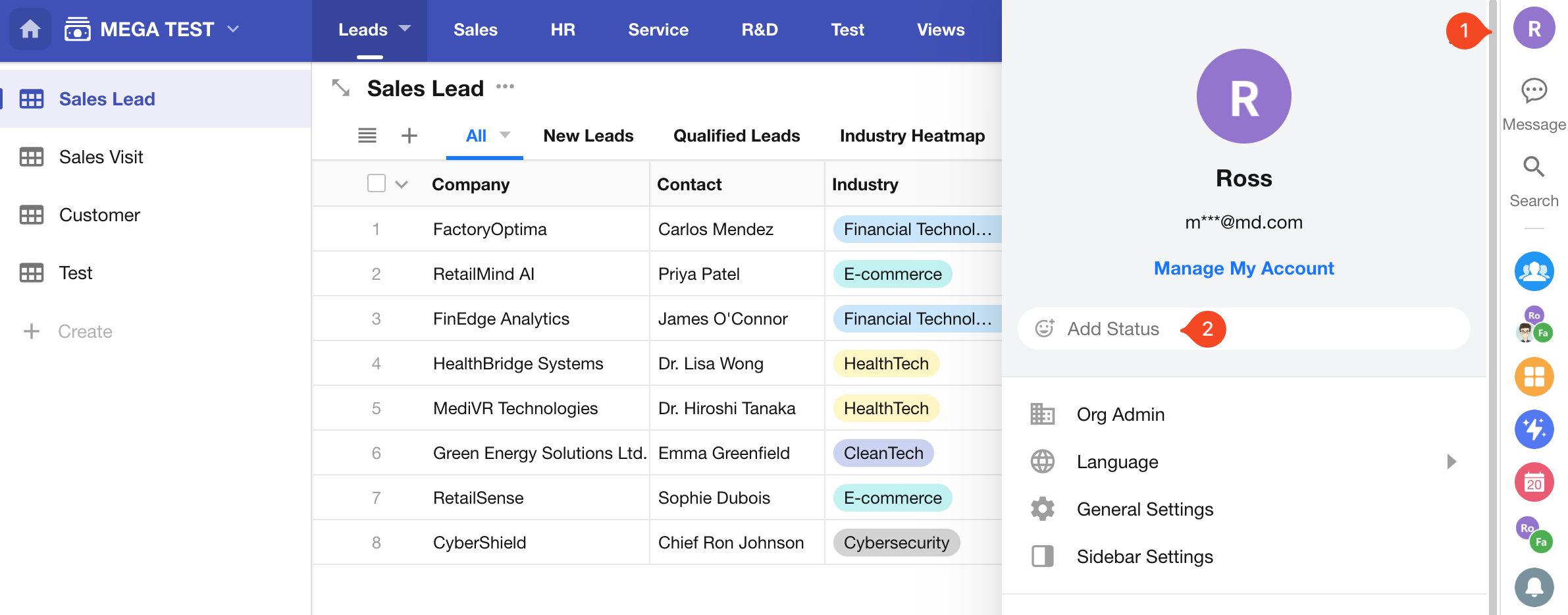Switch to the Qualified Leads view tab
The width and height of the screenshot is (1568, 615).
736,136
